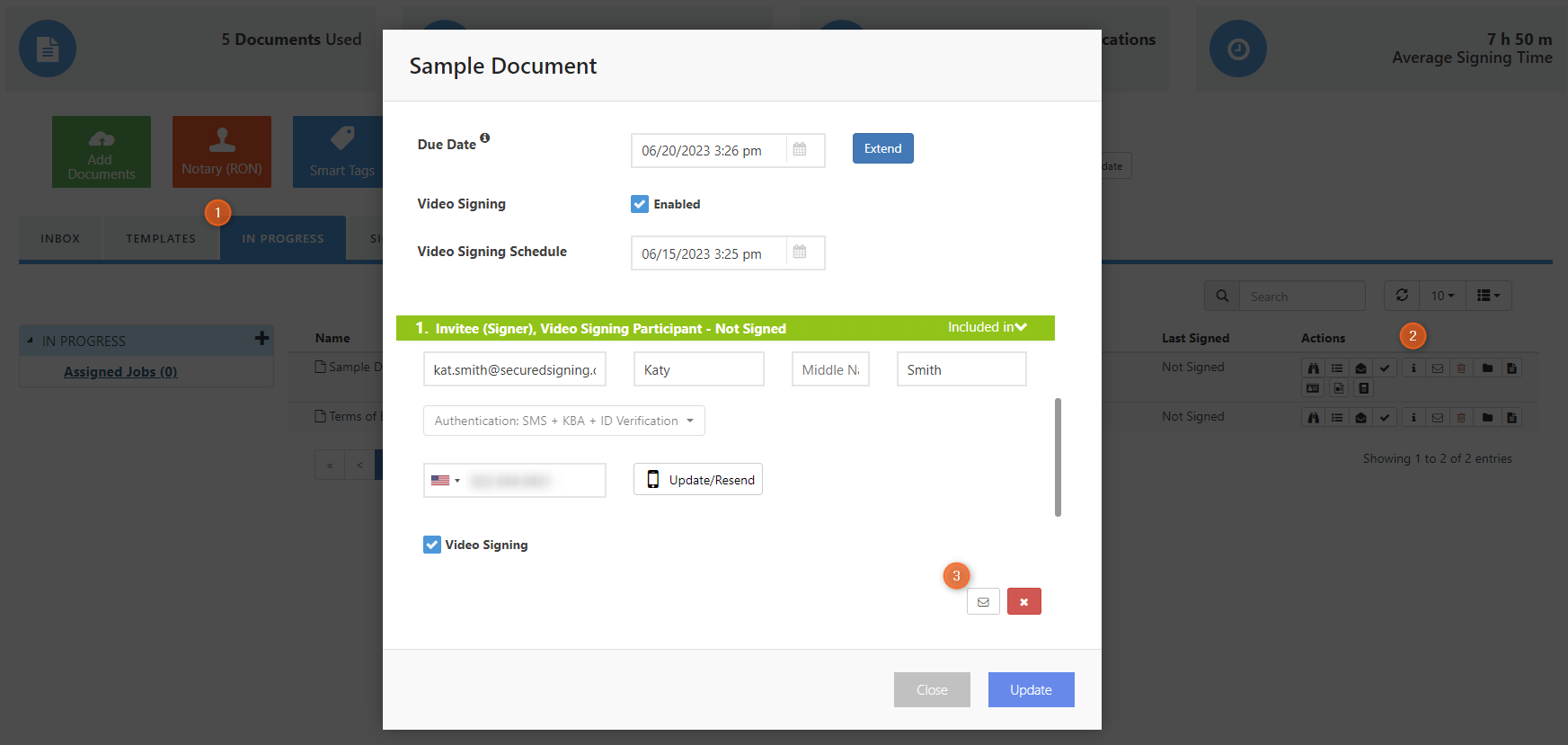Click the Last Signed column header
Viewport: 1568px width, 745px height.
[1195, 338]
